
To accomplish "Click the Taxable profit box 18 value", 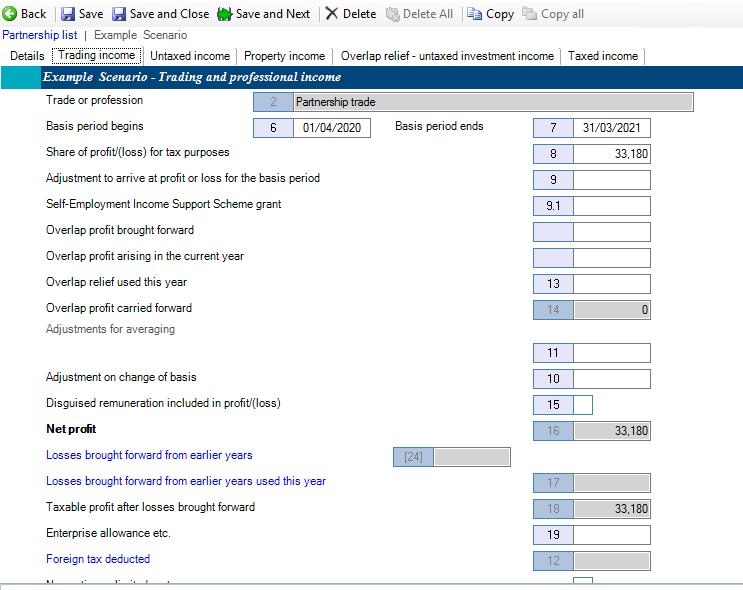I will click(x=612, y=509).
